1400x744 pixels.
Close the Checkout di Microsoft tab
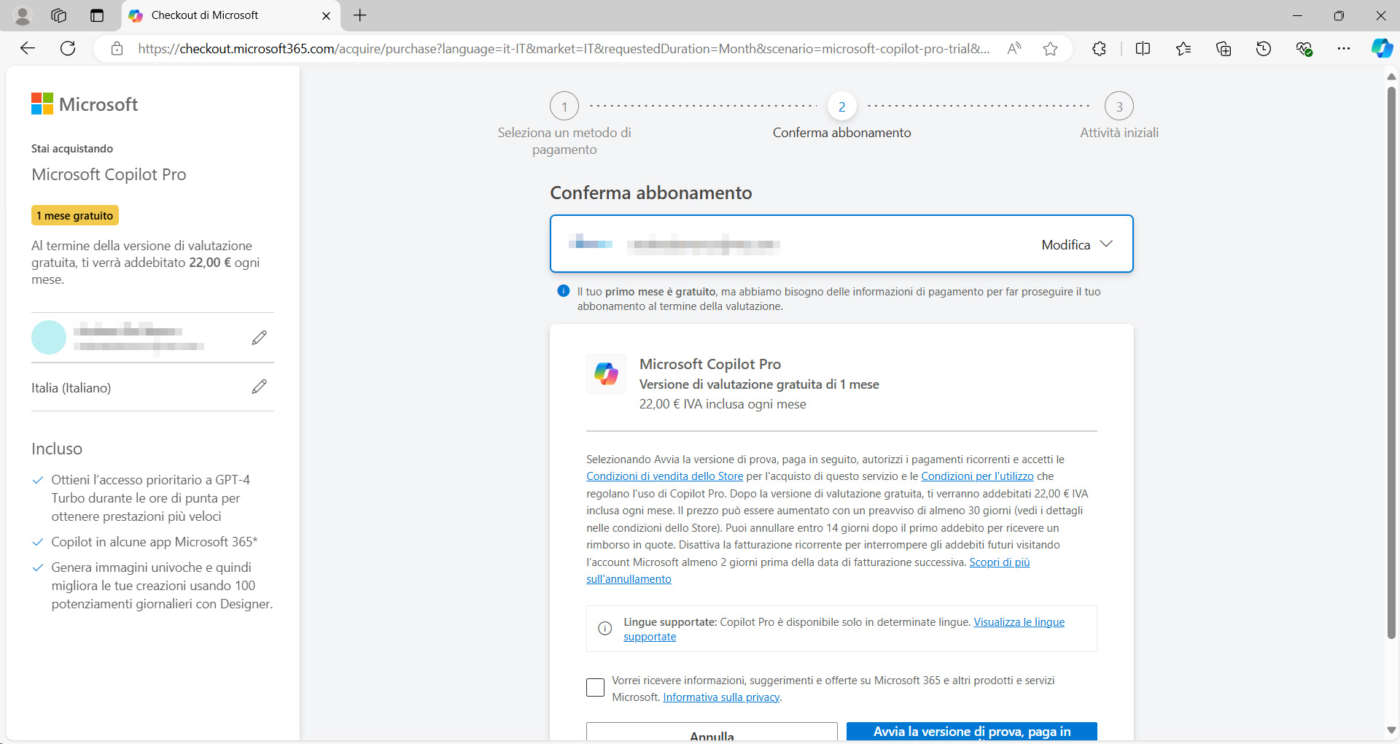[x=326, y=15]
